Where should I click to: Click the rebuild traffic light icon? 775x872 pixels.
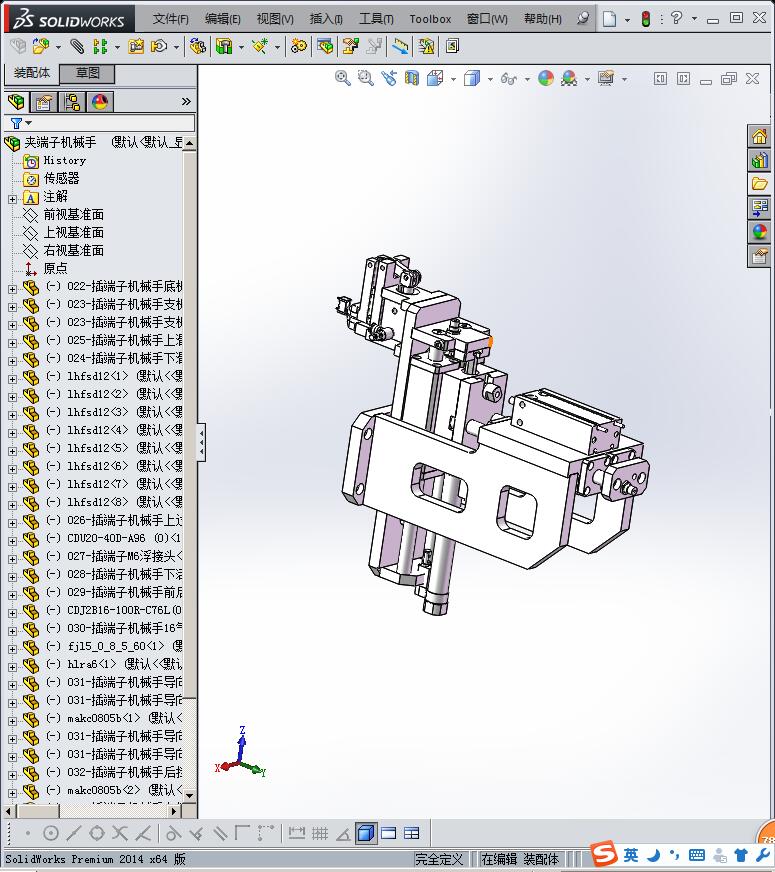tap(645, 19)
